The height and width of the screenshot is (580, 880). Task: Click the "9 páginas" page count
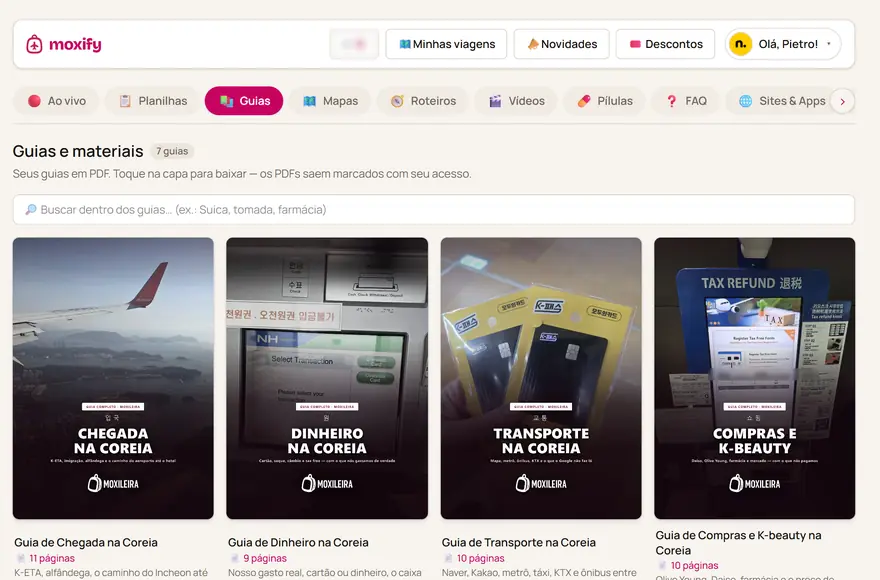coord(265,558)
